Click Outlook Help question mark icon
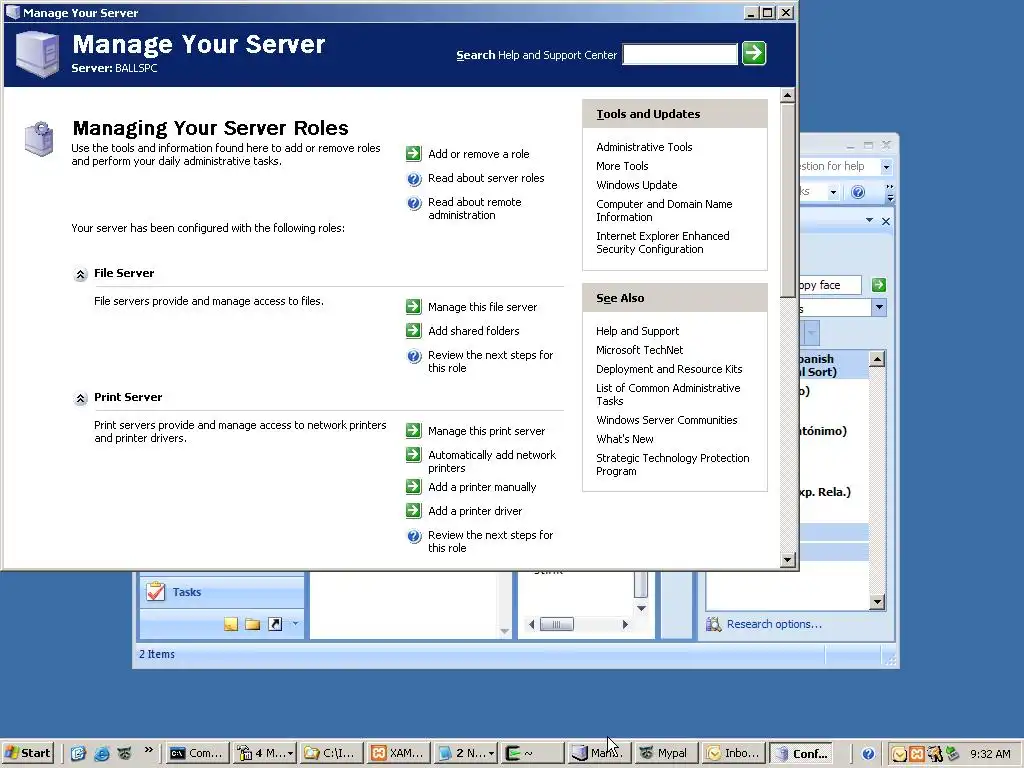This screenshot has width=1024, height=768. click(858, 192)
